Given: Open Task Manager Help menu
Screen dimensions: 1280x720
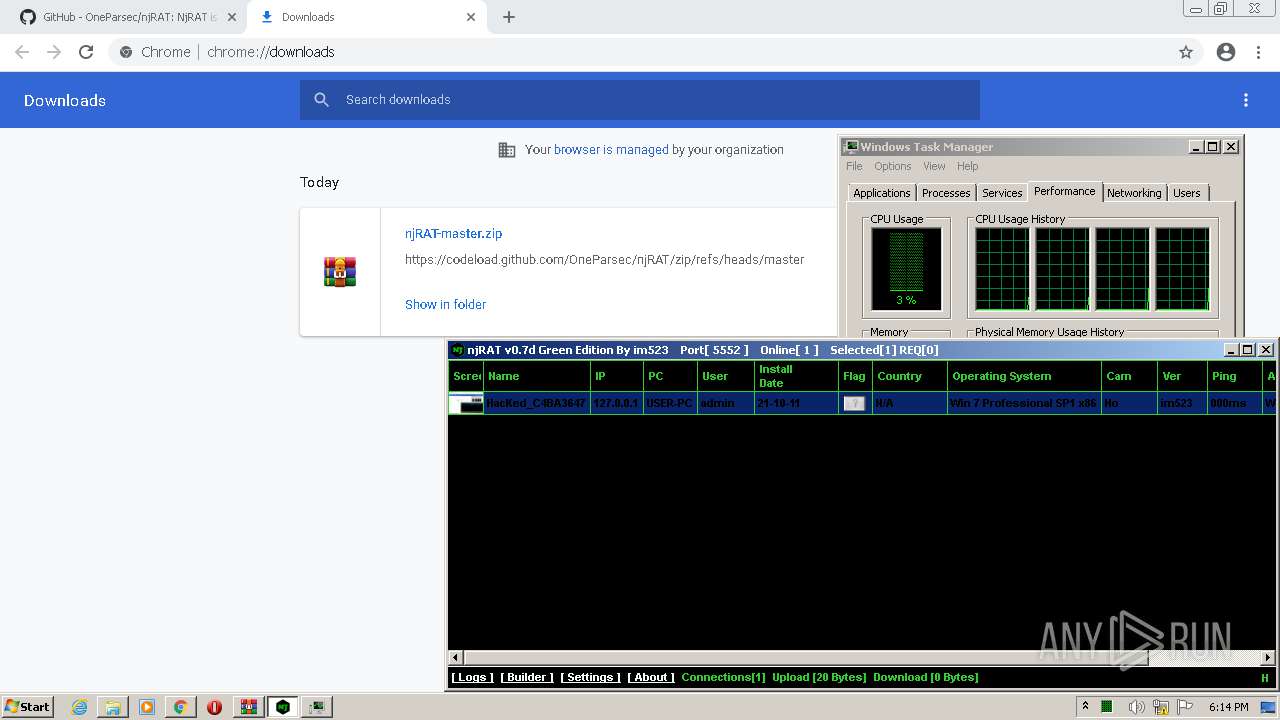Looking at the screenshot, I should (967, 166).
